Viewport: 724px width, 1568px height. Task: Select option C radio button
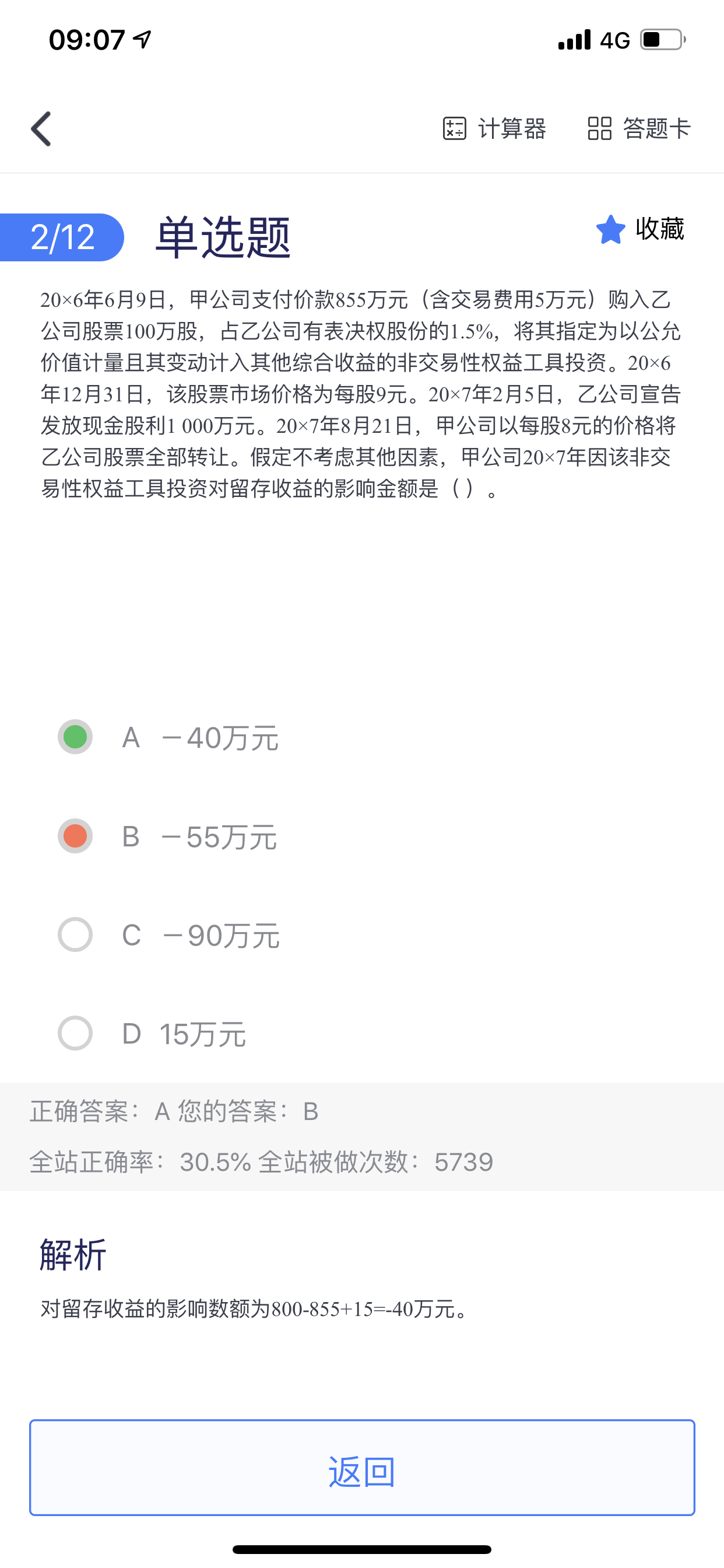pyautogui.click(x=75, y=935)
